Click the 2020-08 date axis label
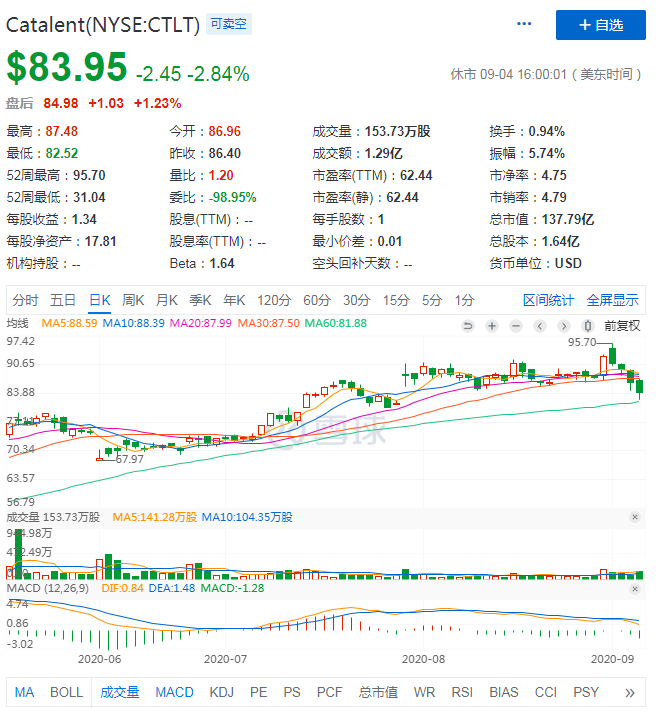 point(423,659)
